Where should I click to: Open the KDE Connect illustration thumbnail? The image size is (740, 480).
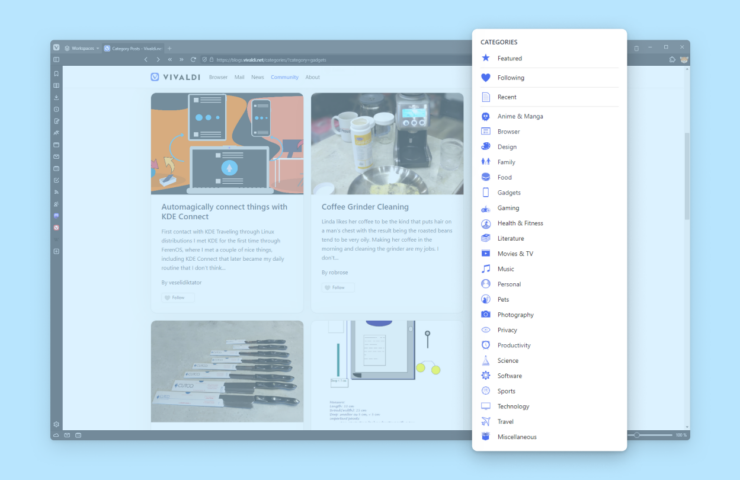(227, 143)
